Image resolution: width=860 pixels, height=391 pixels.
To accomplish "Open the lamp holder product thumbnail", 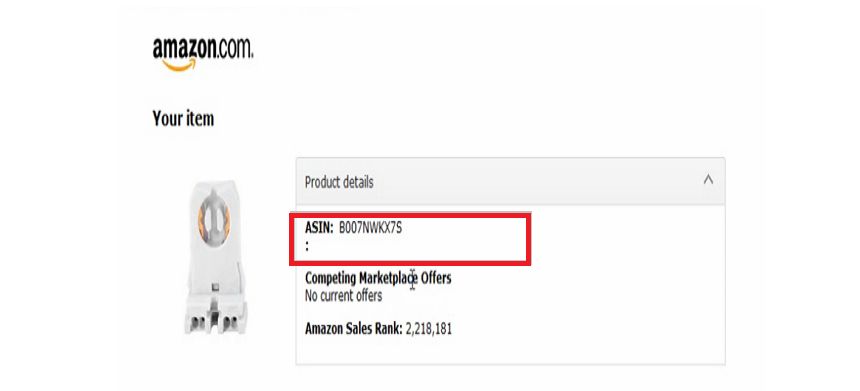I will click(x=216, y=257).
